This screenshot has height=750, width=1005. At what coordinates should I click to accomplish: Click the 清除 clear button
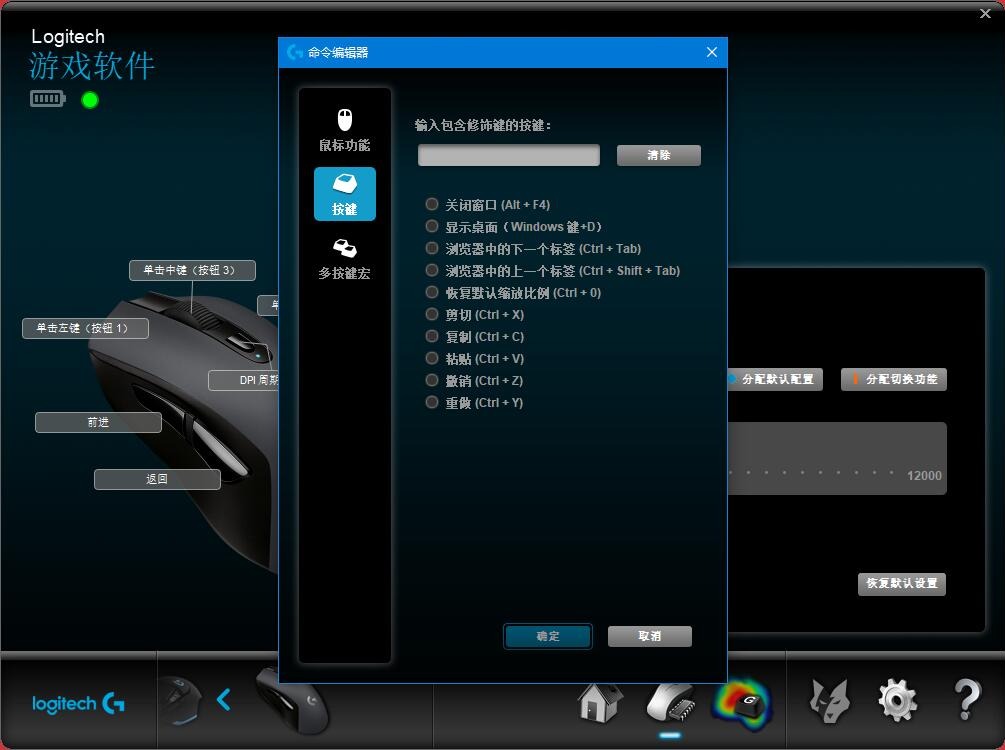click(x=659, y=155)
